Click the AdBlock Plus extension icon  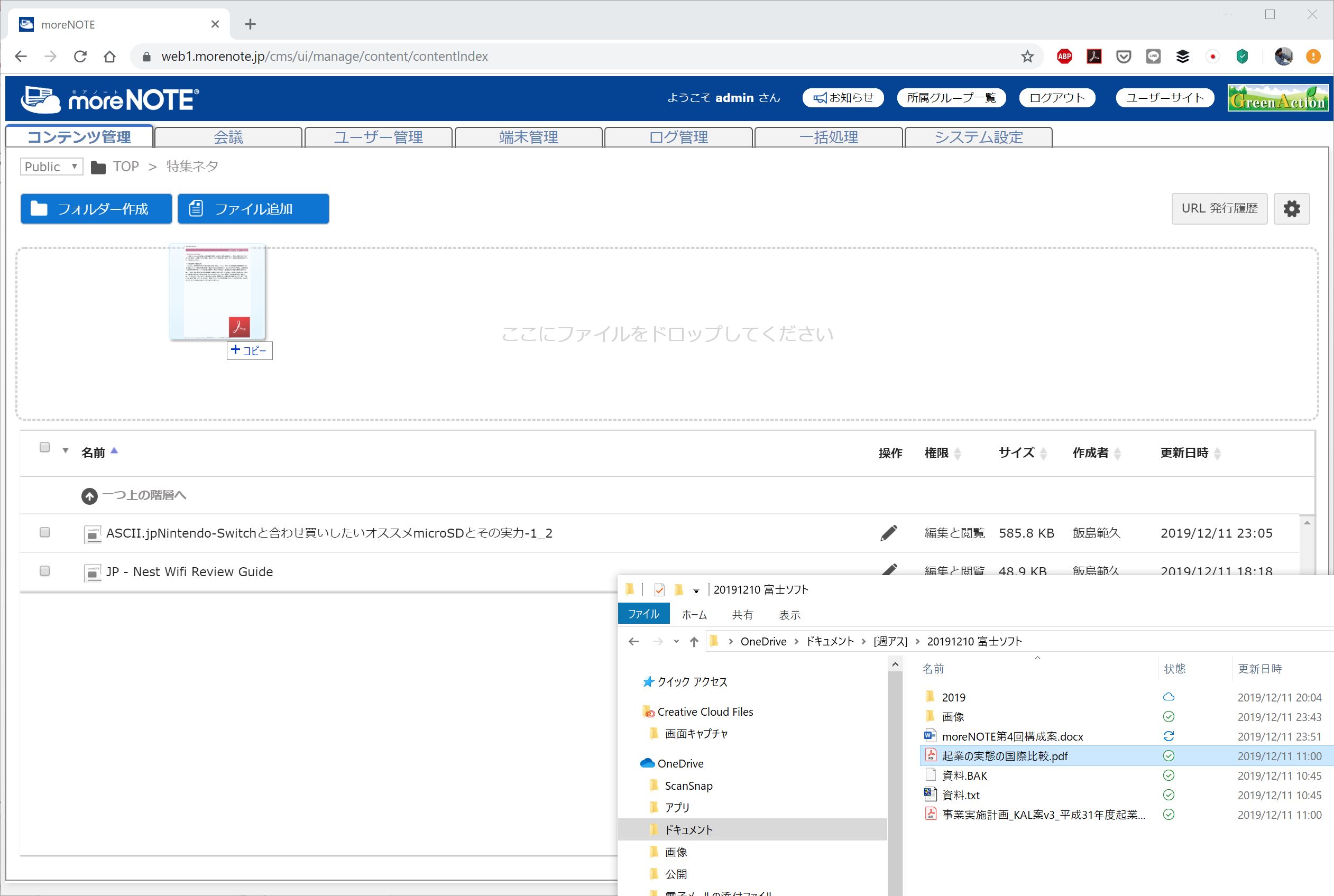click(x=1064, y=56)
